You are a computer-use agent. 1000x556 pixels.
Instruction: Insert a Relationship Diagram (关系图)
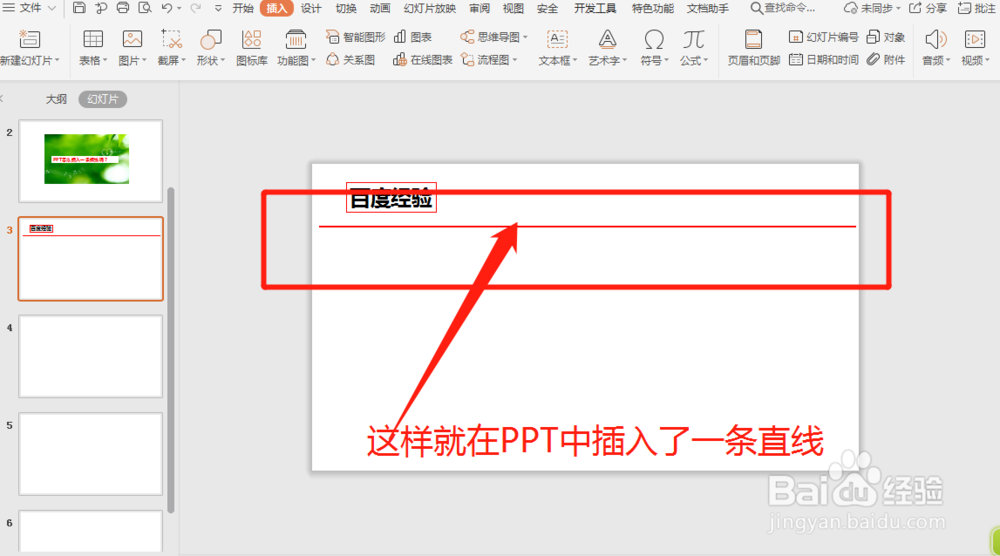click(350, 60)
